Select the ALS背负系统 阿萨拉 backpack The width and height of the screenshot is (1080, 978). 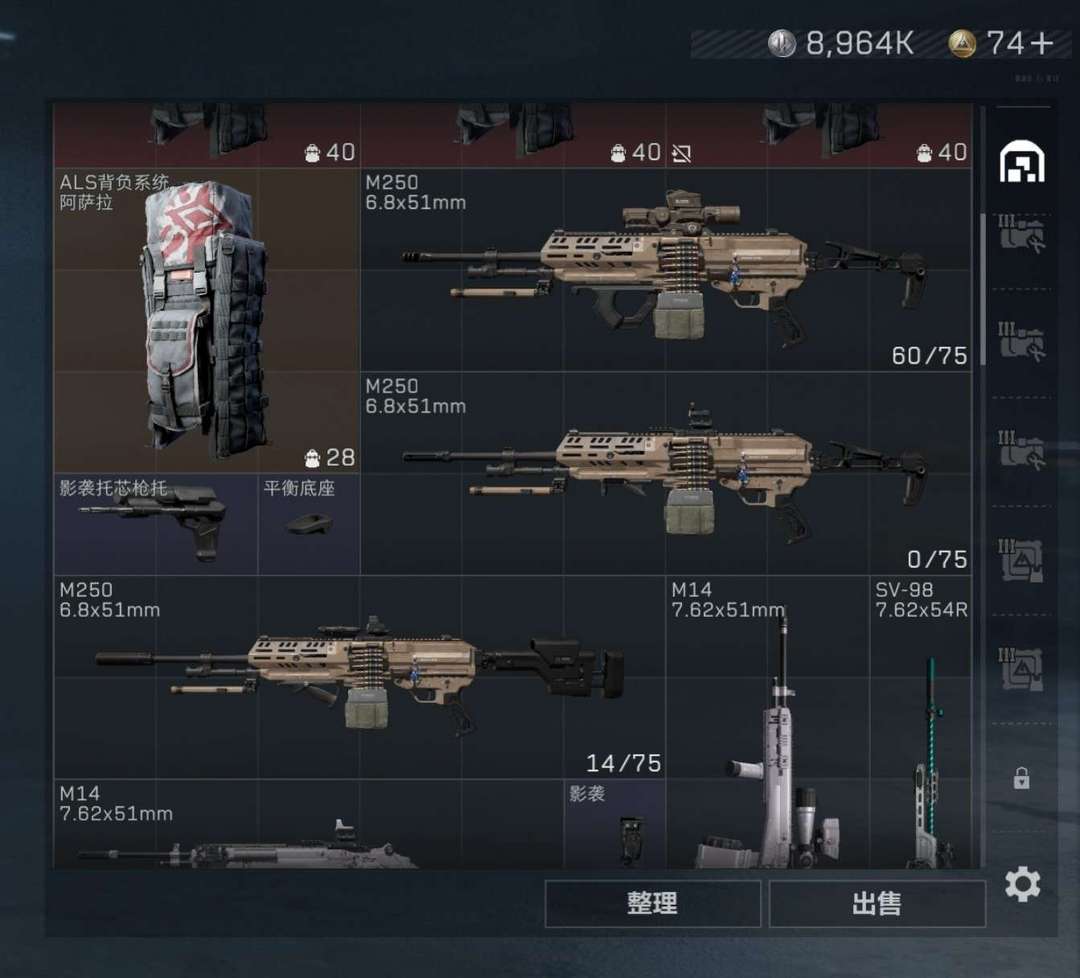[207, 320]
